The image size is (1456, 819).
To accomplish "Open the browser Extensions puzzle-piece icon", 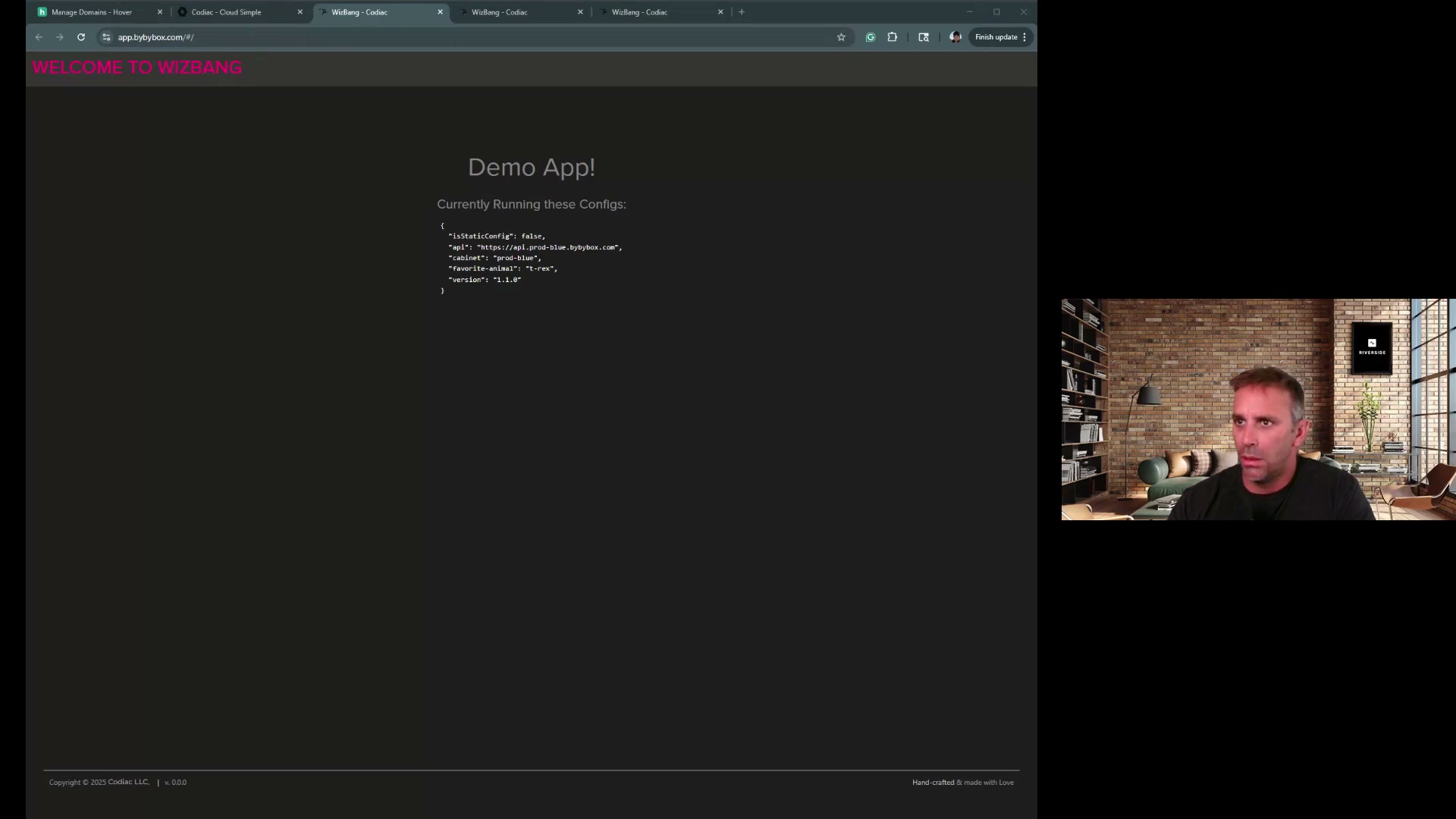I will (893, 37).
